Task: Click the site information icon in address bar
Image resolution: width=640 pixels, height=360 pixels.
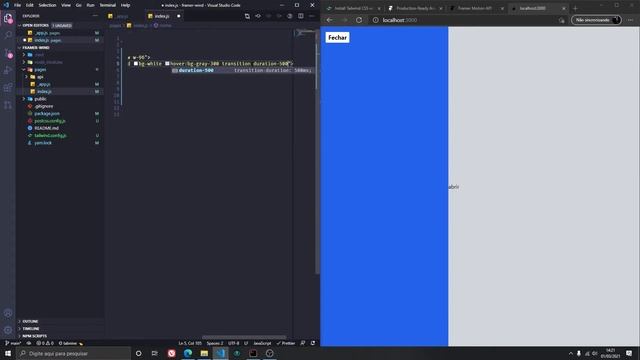Action: 376,20
